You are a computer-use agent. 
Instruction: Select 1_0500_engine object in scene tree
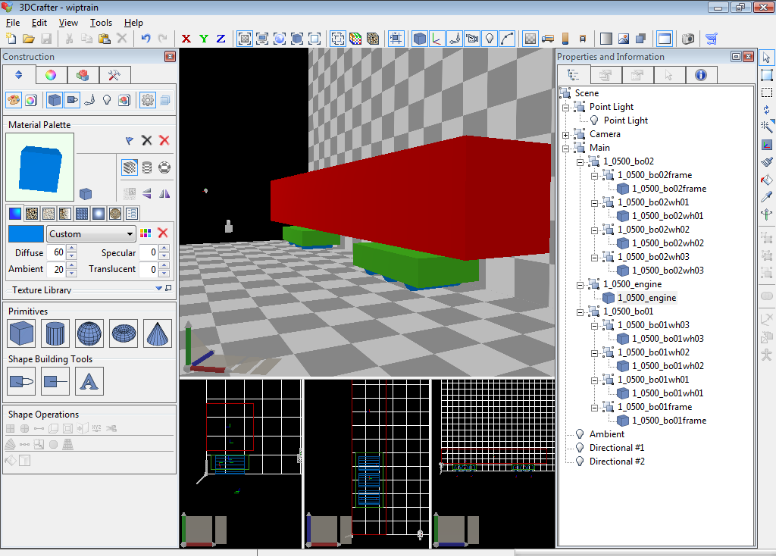click(x=646, y=298)
